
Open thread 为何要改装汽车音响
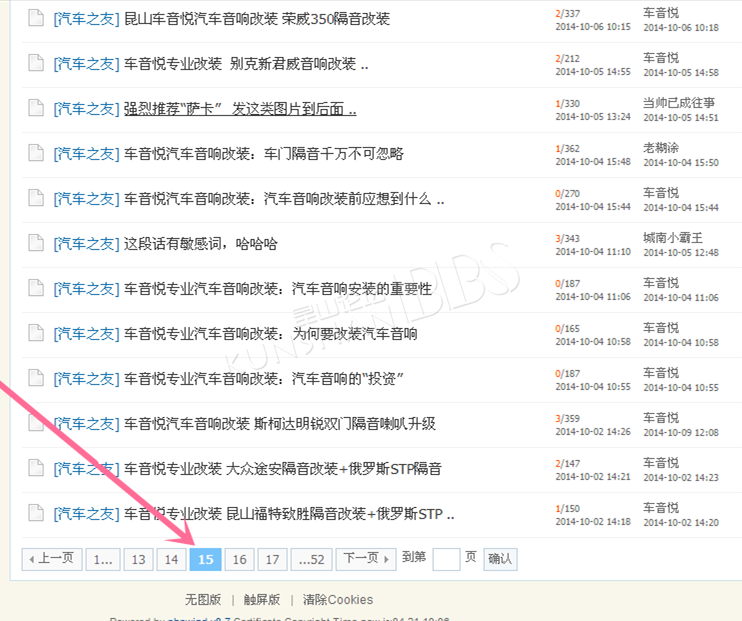point(271,333)
